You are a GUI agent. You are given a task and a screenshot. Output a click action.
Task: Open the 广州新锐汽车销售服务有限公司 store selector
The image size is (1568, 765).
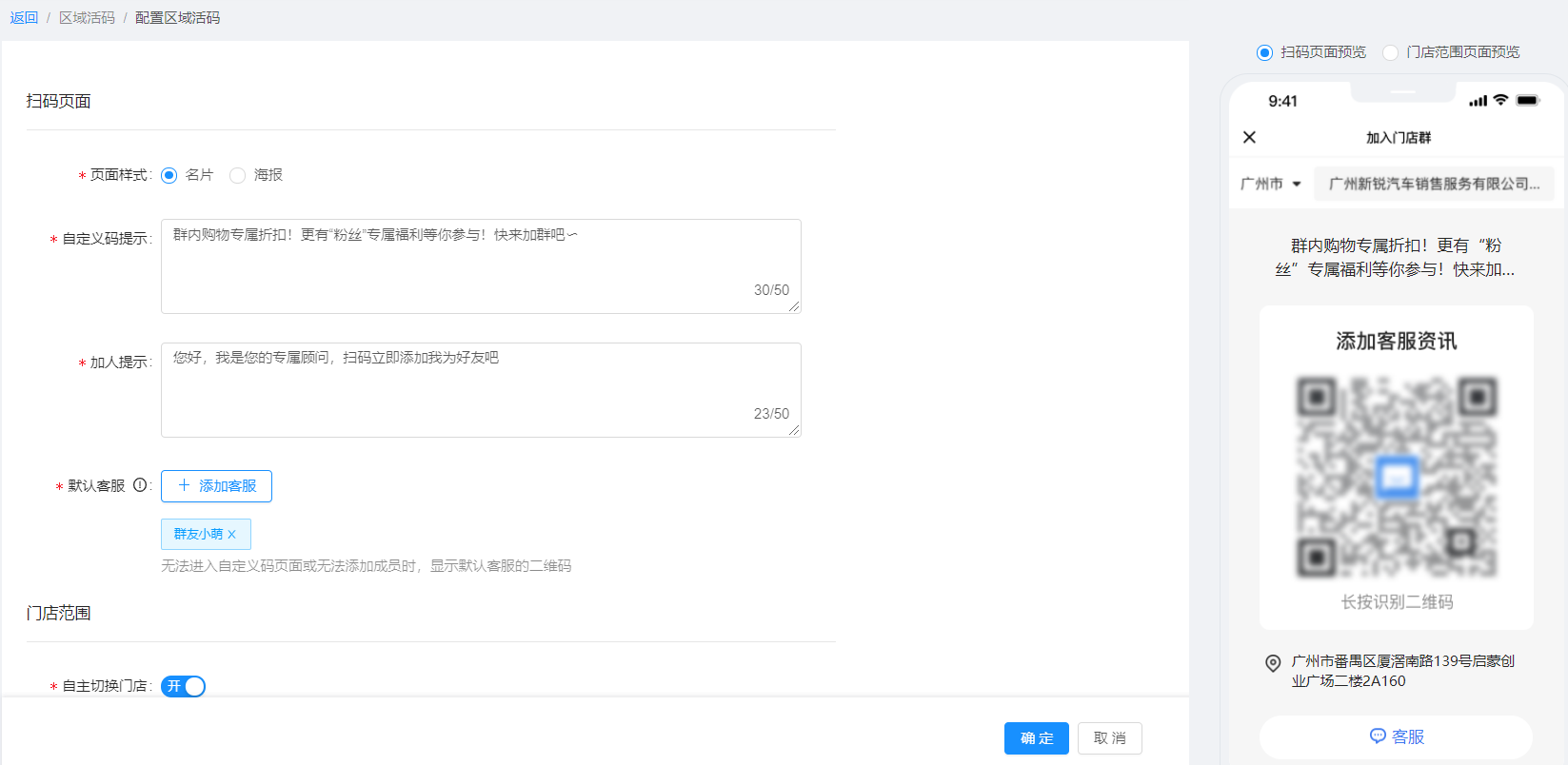pos(1434,184)
